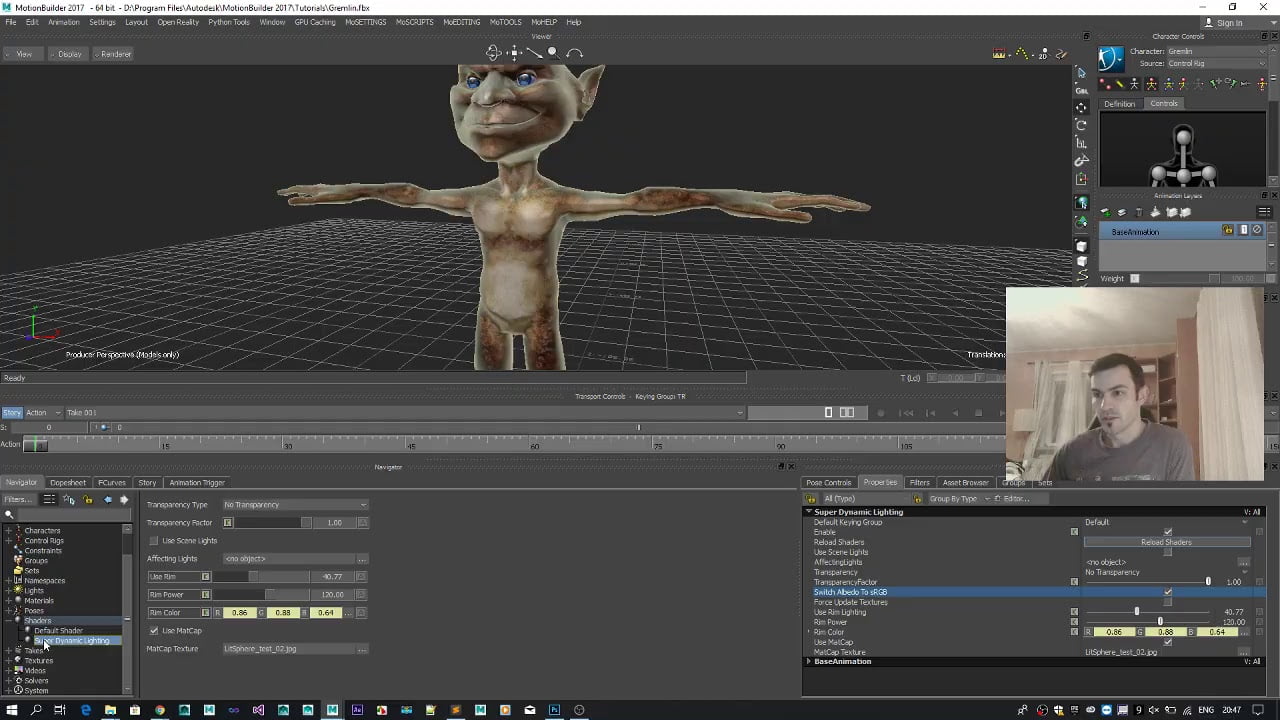
Task: Switch to the FCurves tab
Action: [x=111, y=482]
